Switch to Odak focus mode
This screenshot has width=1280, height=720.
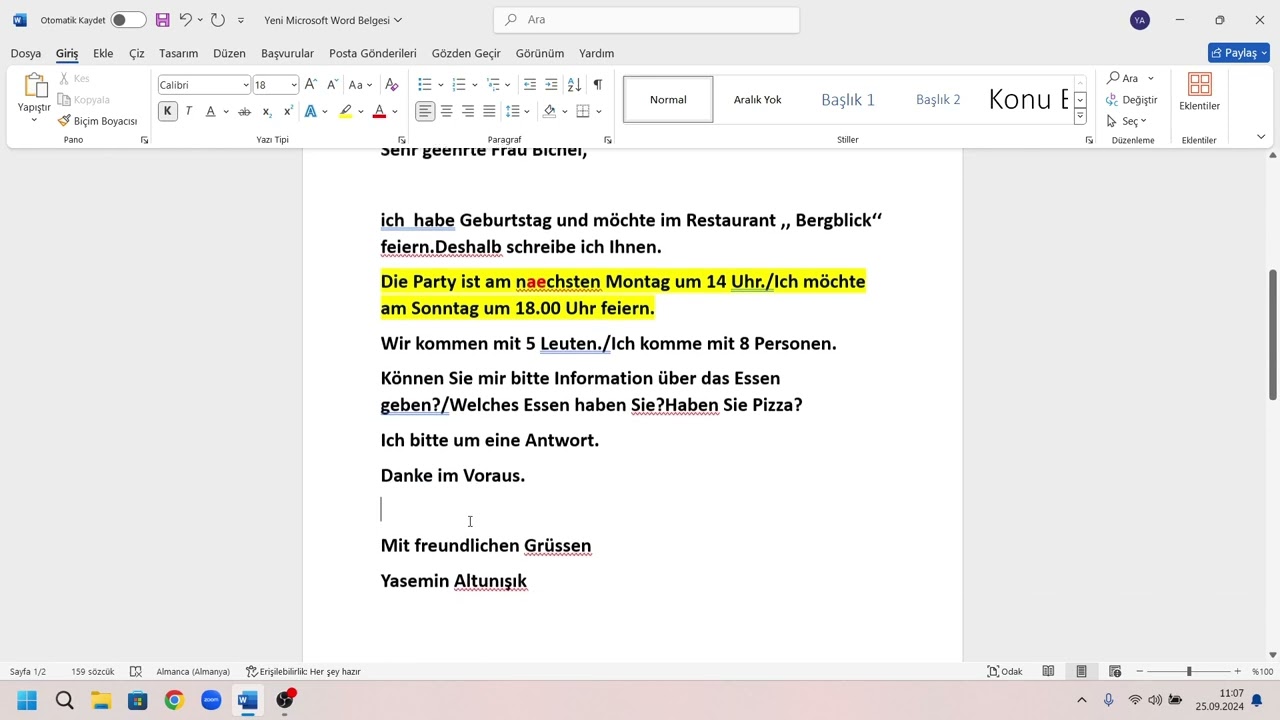coord(1005,672)
